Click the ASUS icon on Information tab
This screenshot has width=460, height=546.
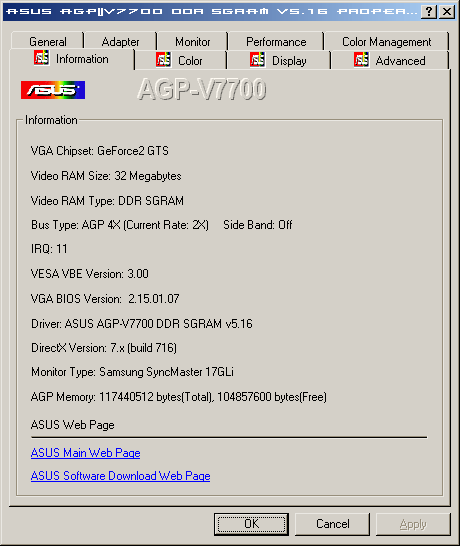[x=41, y=58]
